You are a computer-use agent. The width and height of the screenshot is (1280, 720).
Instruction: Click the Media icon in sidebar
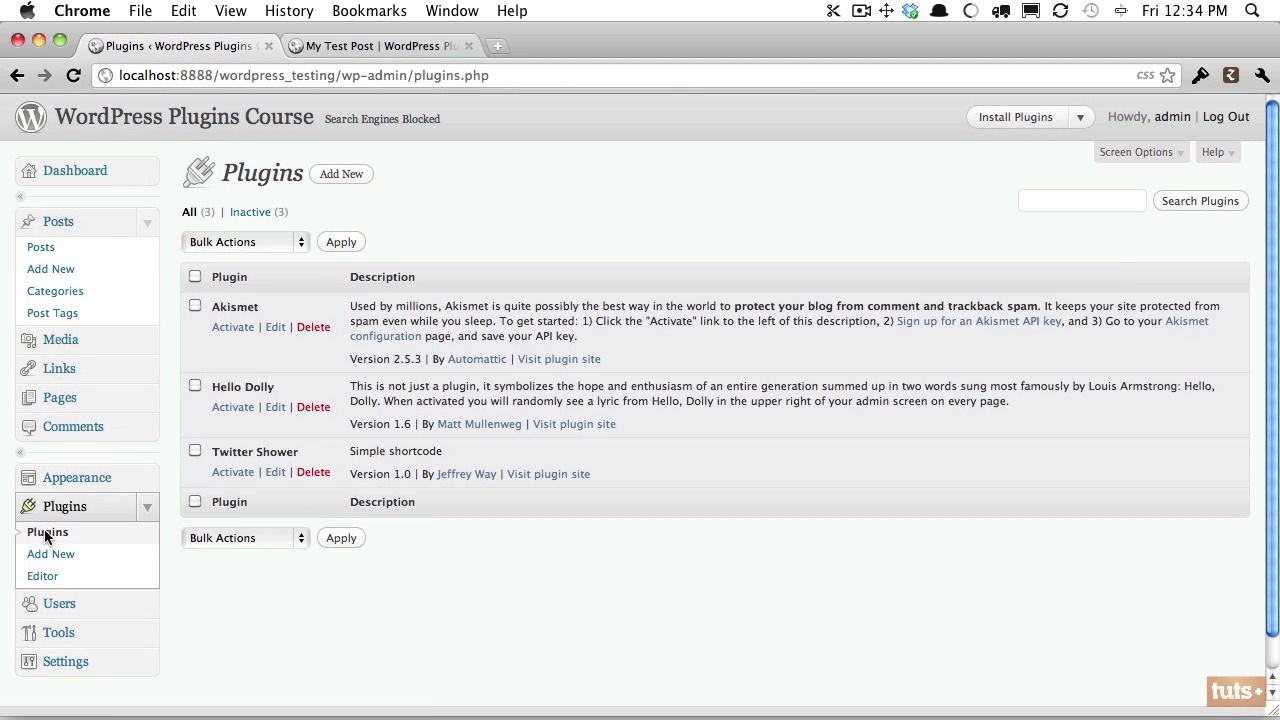29,340
